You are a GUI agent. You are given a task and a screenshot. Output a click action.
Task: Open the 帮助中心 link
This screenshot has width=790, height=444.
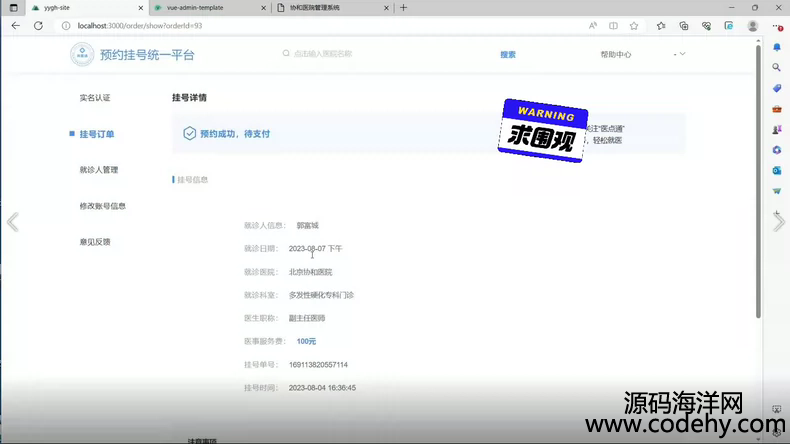coord(616,54)
